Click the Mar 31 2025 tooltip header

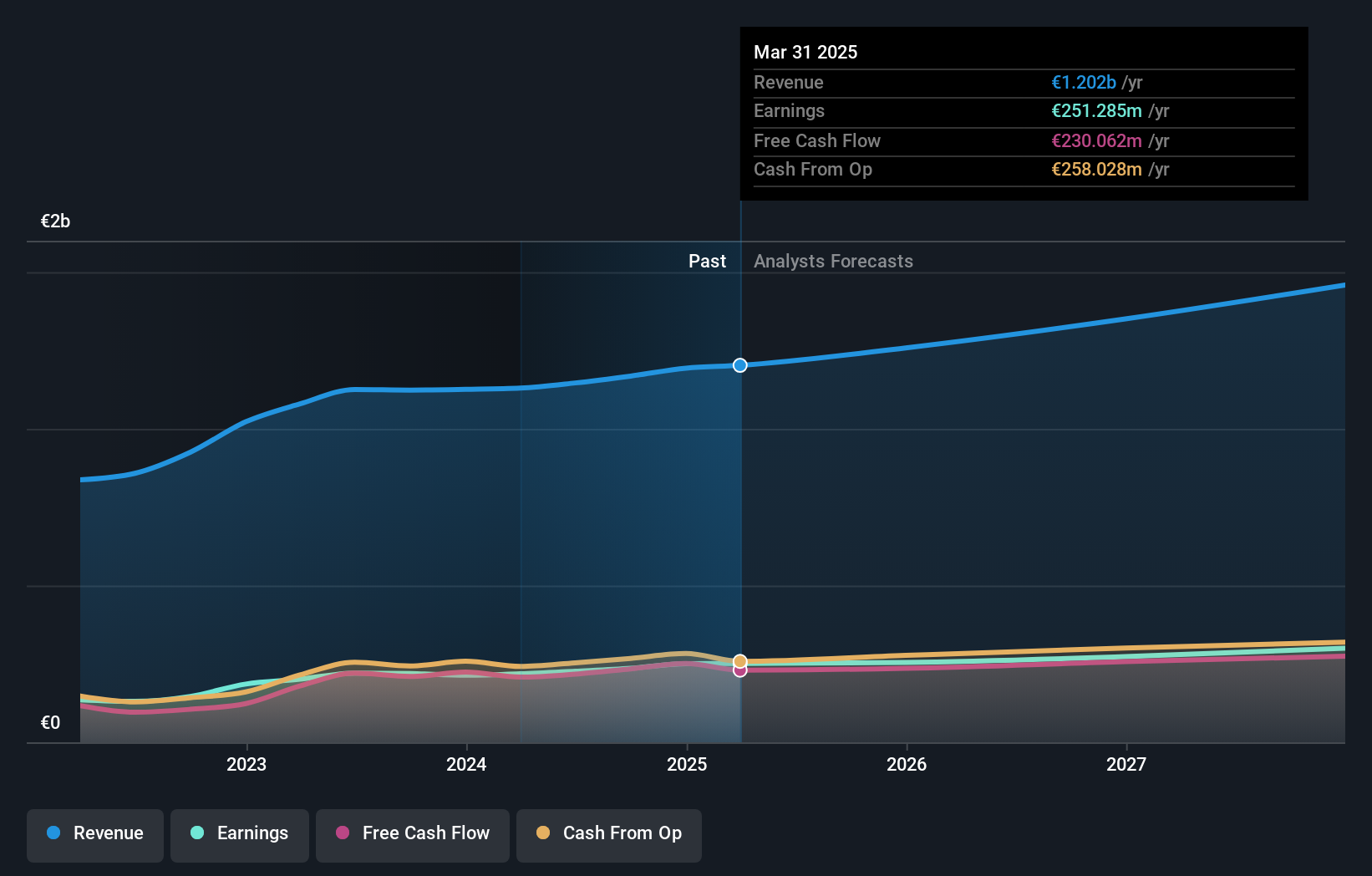click(x=805, y=52)
